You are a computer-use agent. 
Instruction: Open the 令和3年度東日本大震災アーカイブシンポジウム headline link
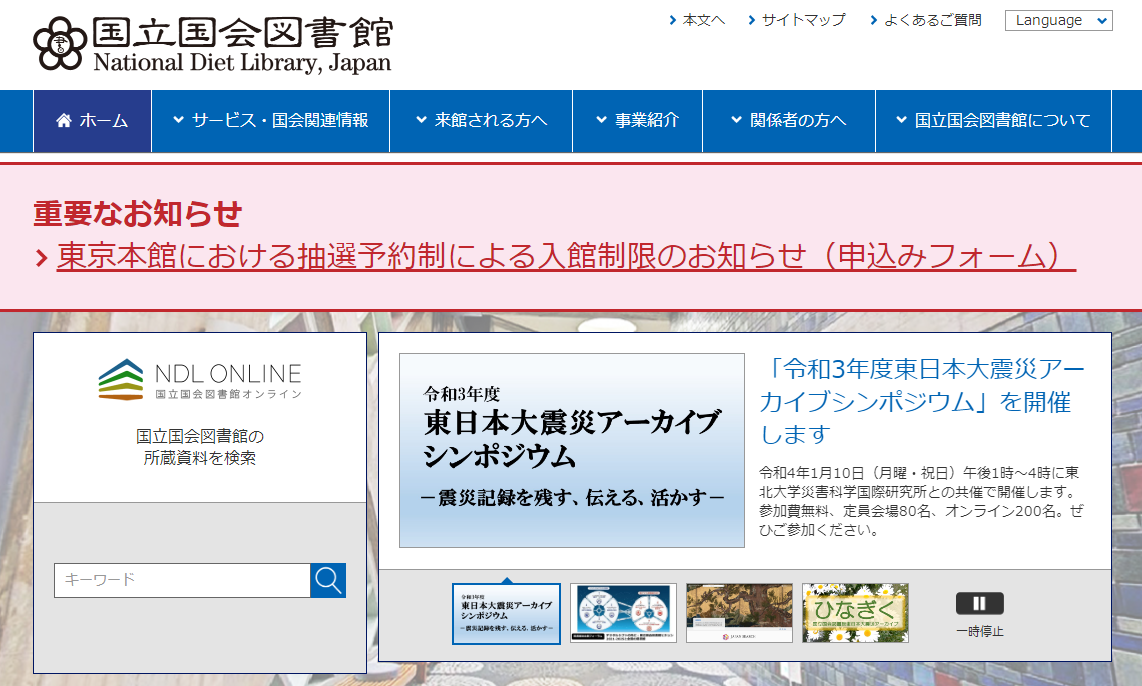(922, 402)
